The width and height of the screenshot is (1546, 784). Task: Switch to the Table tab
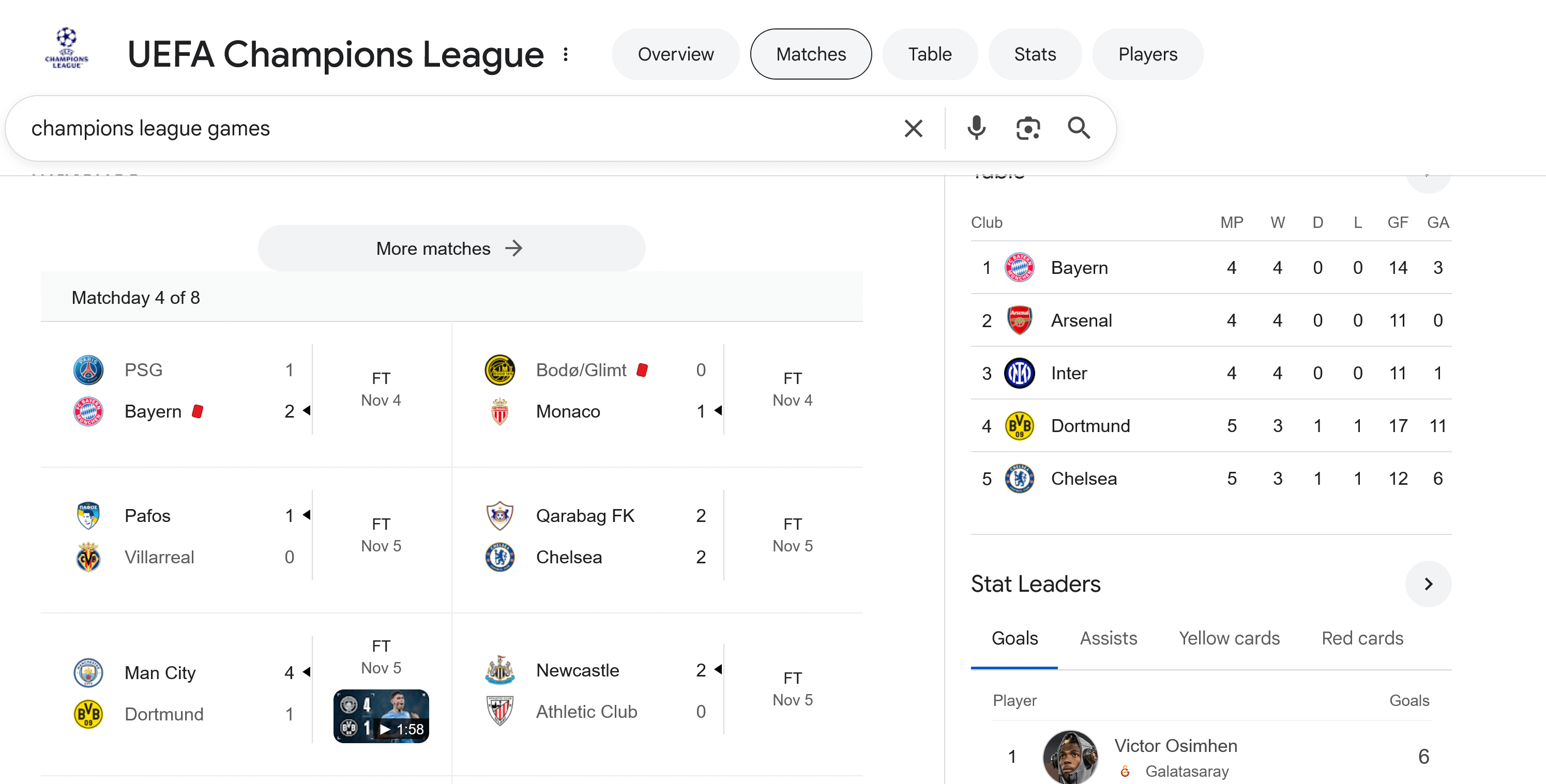(929, 55)
